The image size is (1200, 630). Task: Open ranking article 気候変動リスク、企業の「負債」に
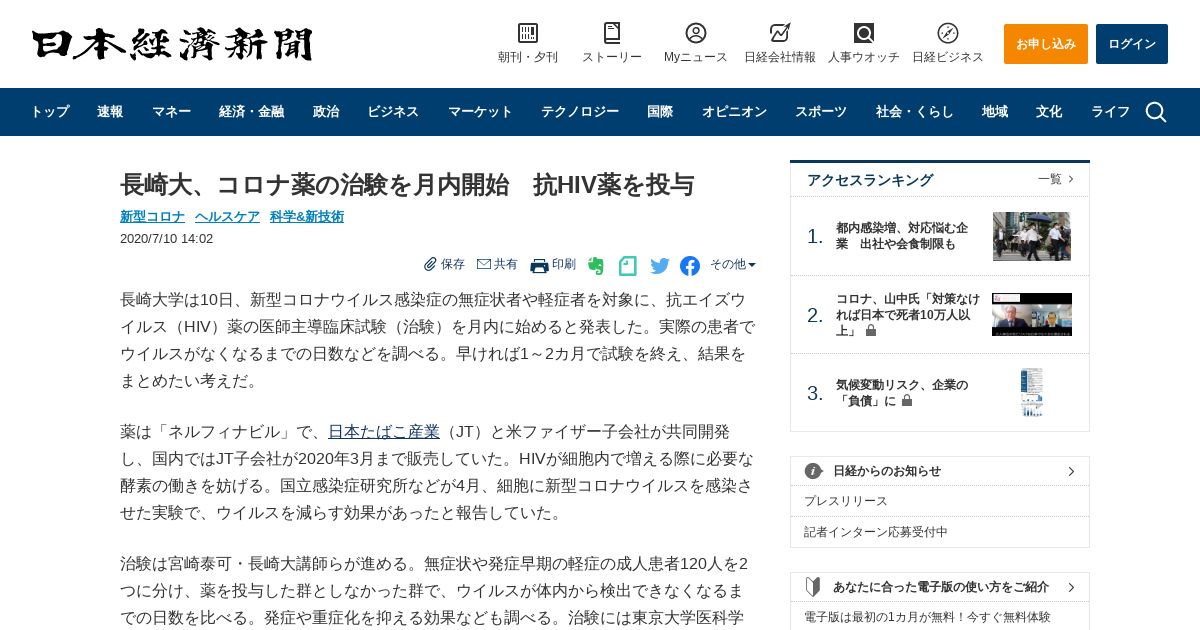[902, 393]
